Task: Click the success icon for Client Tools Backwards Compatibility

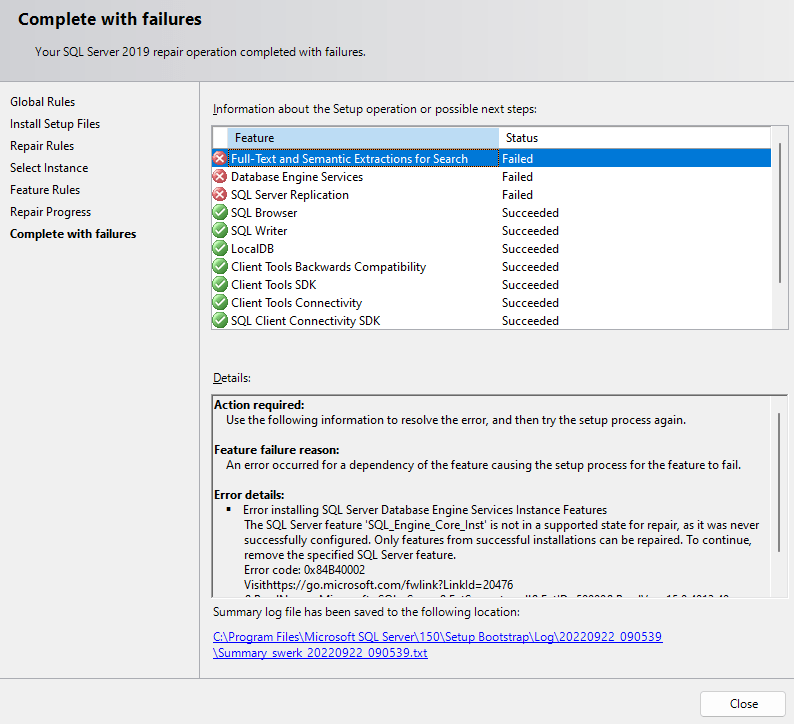Action: pos(220,266)
